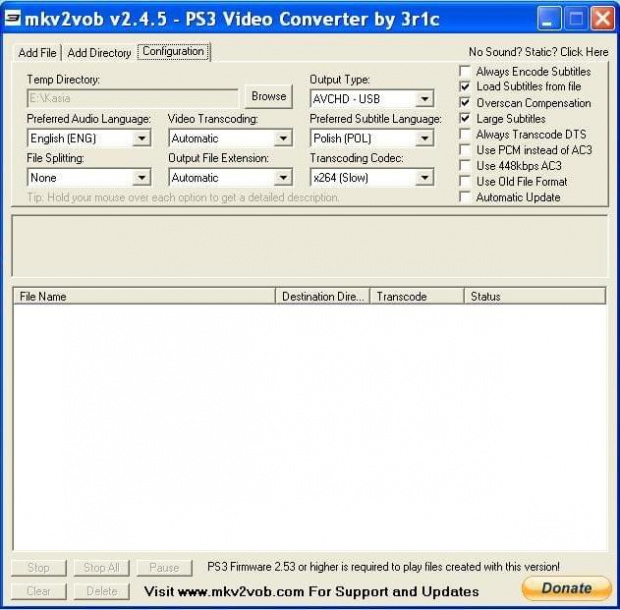The width and height of the screenshot is (620, 610).
Task: Click the hold-your-mouse tip text
Action: click(183, 197)
